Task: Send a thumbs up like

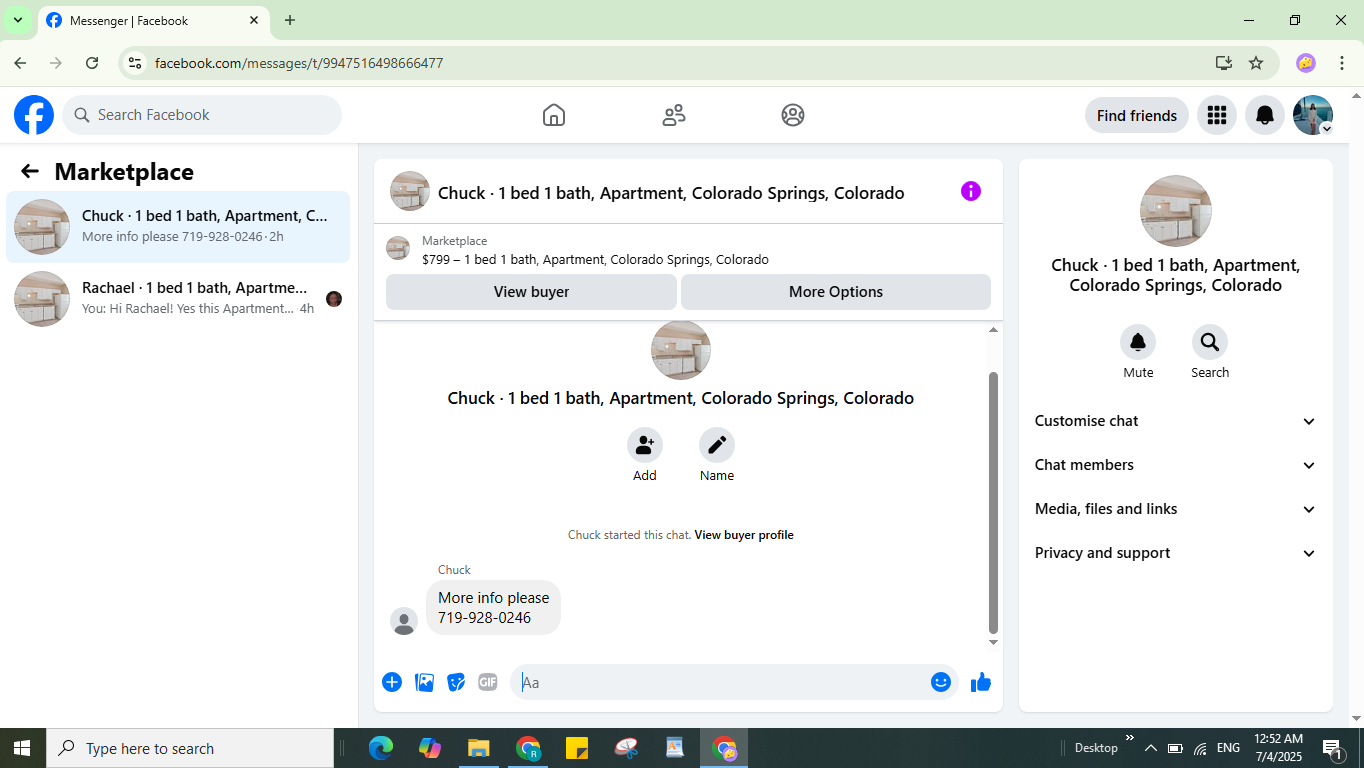Action: [x=981, y=682]
